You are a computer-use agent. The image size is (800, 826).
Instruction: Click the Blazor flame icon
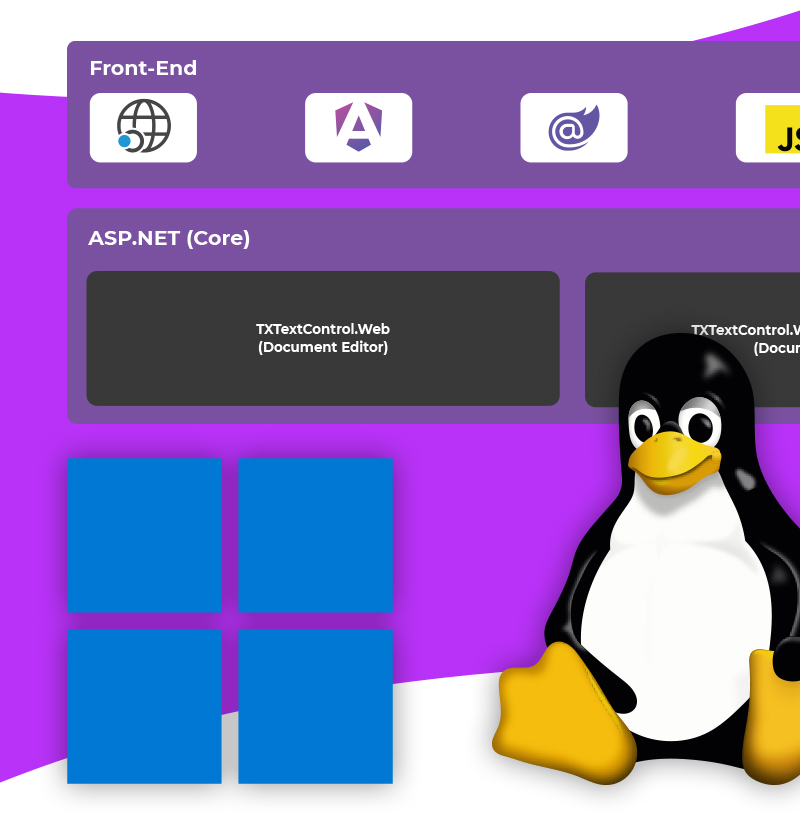[573, 127]
